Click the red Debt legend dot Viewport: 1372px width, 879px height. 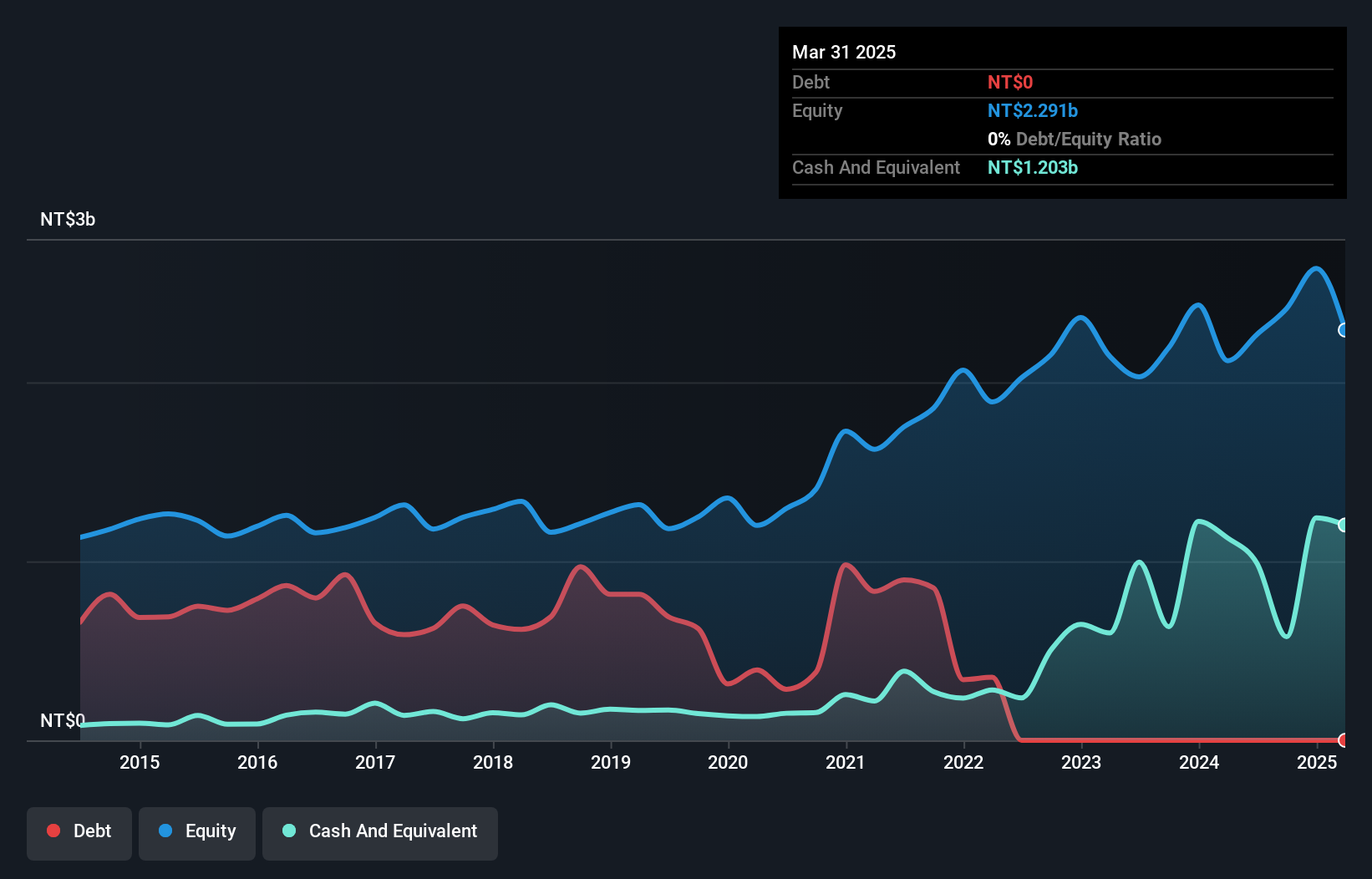53,831
